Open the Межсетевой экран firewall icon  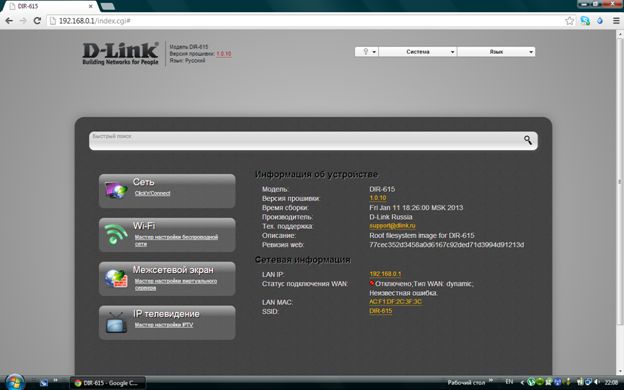tap(116, 278)
